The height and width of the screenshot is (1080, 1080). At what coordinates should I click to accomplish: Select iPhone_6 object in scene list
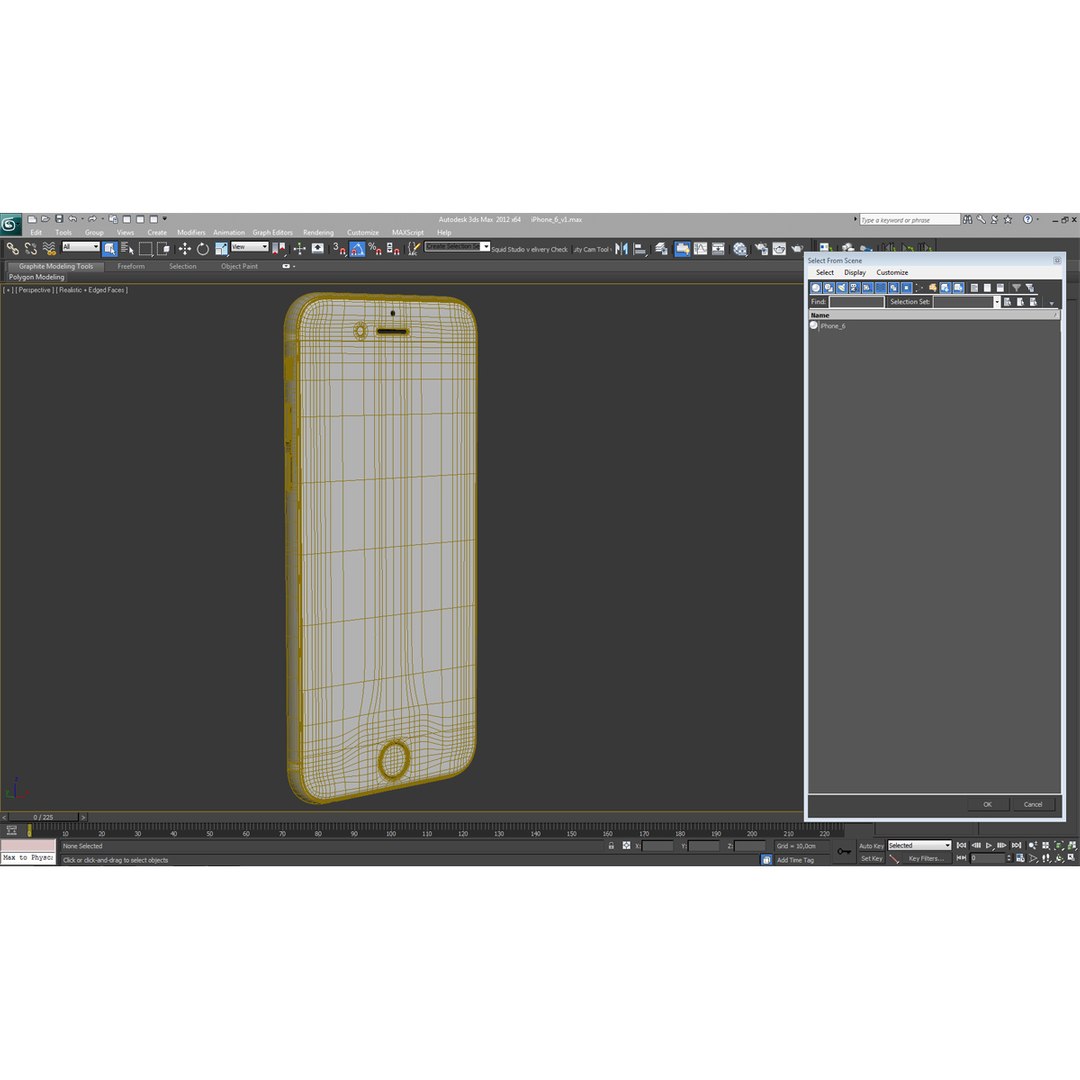(x=832, y=326)
